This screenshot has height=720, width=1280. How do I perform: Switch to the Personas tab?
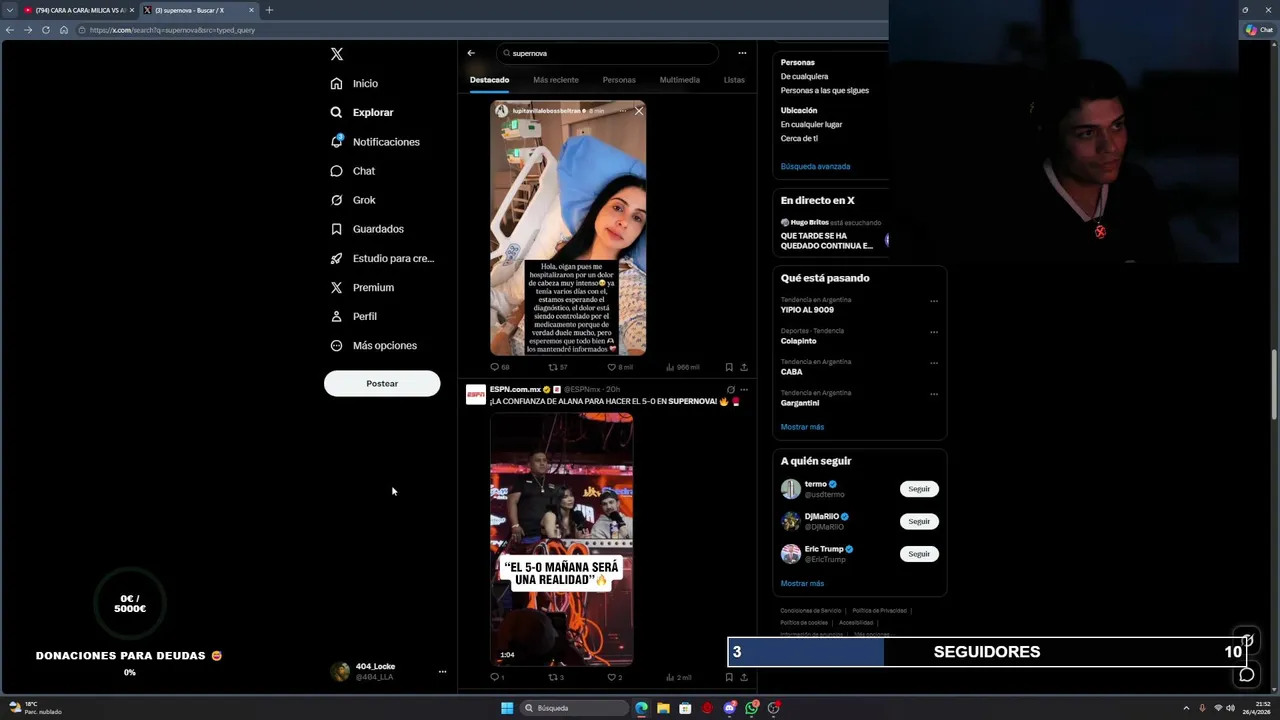coord(619,80)
